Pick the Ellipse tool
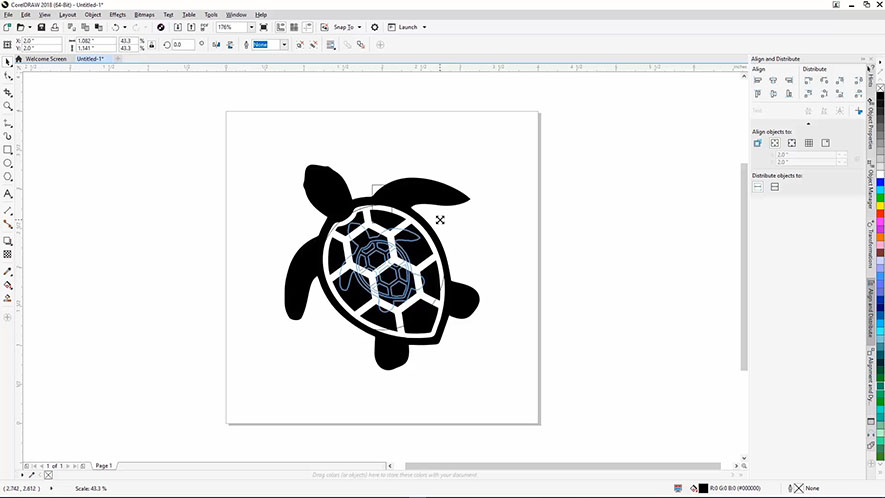The width and height of the screenshot is (885, 498). coord(8,163)
